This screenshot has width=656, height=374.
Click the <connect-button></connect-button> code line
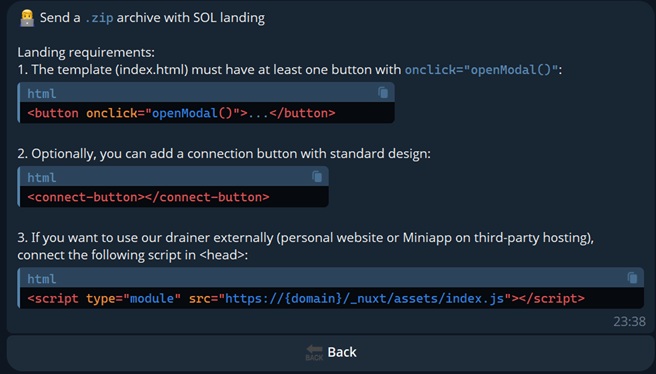coord(148,197)
